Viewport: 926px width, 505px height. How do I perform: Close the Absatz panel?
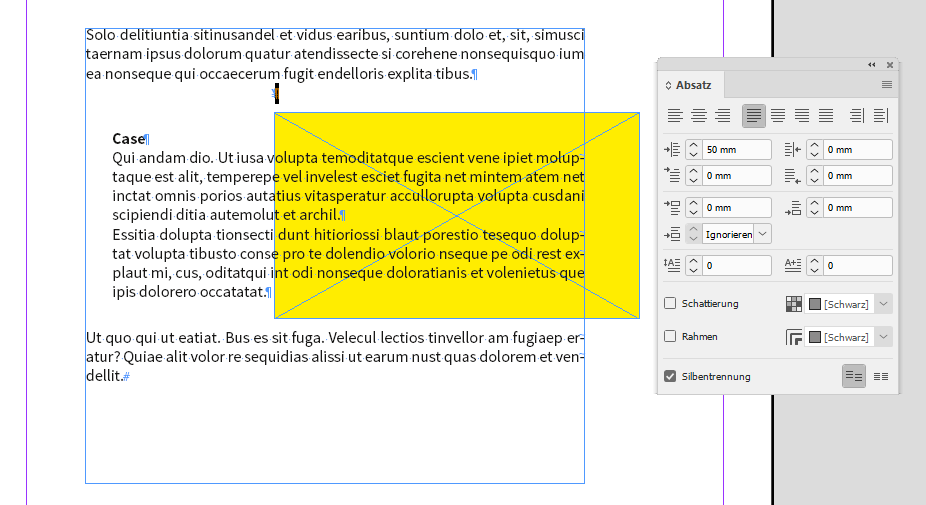(x=889, y=65)
